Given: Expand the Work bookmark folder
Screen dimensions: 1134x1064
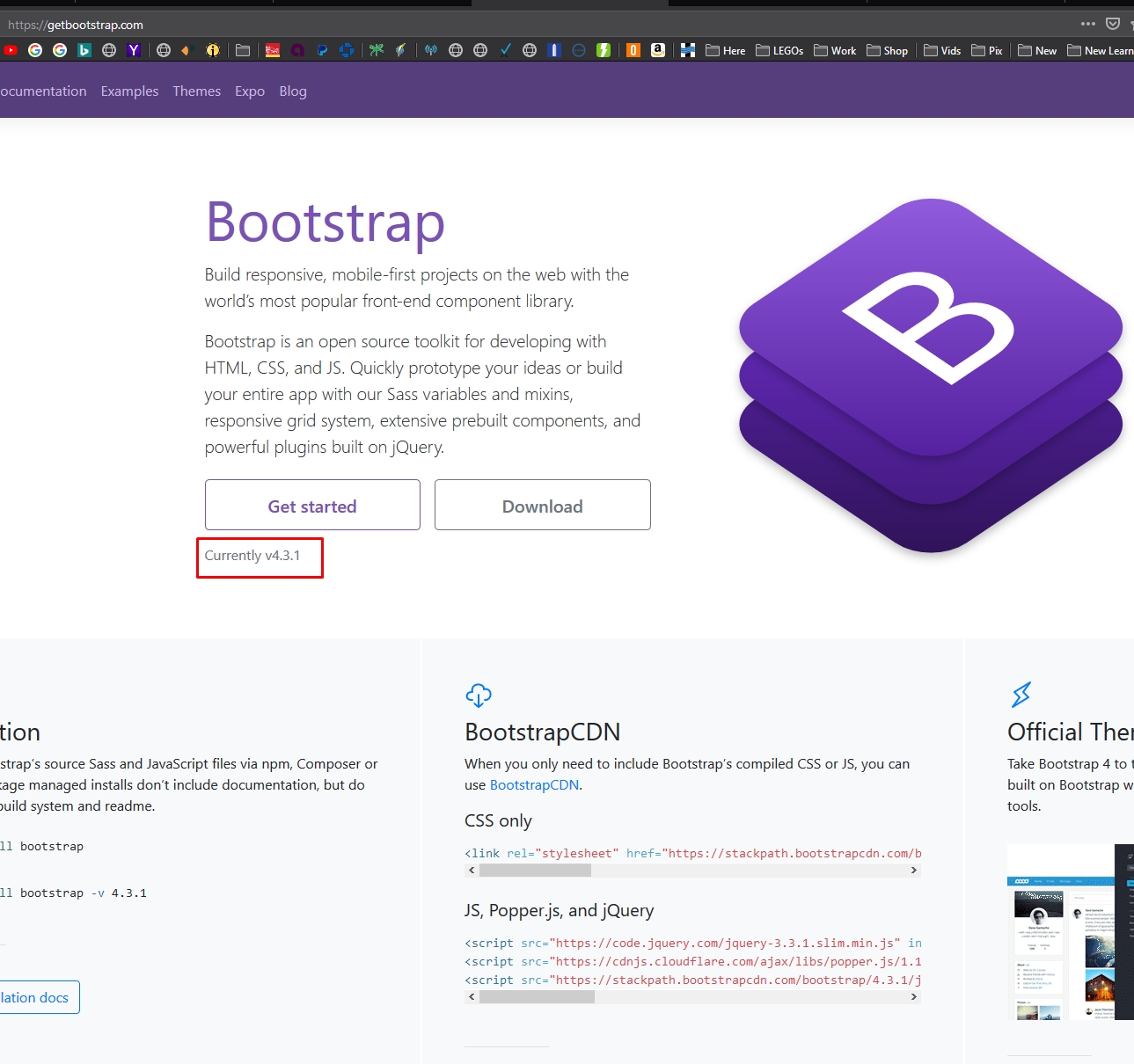Looking at the screenshot, I should [835, 50].
